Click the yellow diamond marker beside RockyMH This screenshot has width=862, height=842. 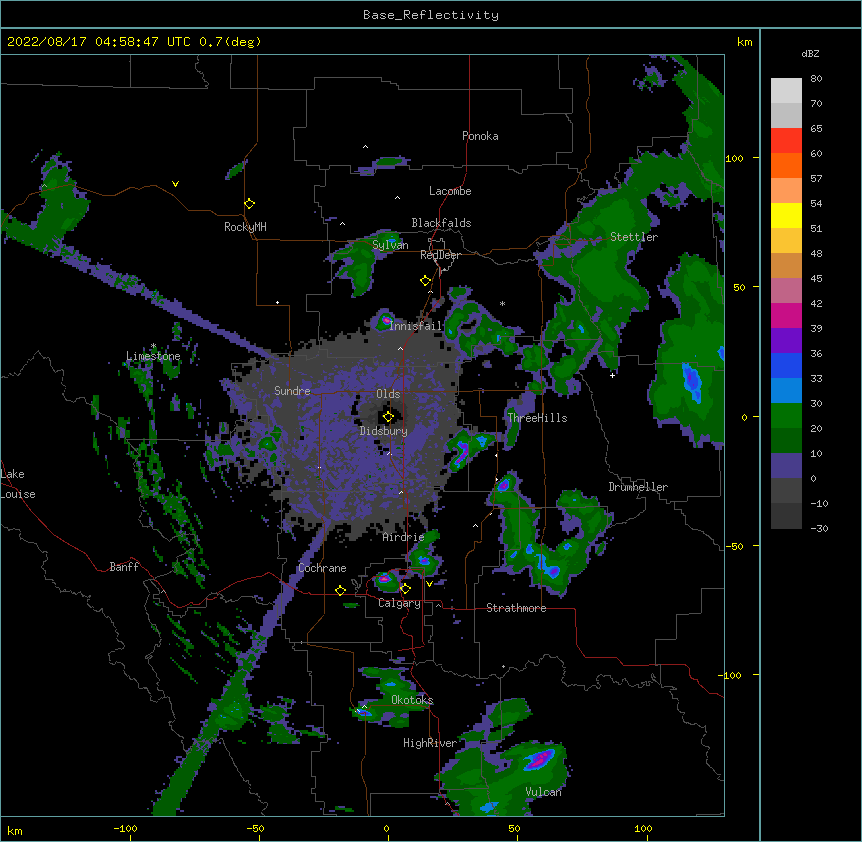[x=250, y=204]
